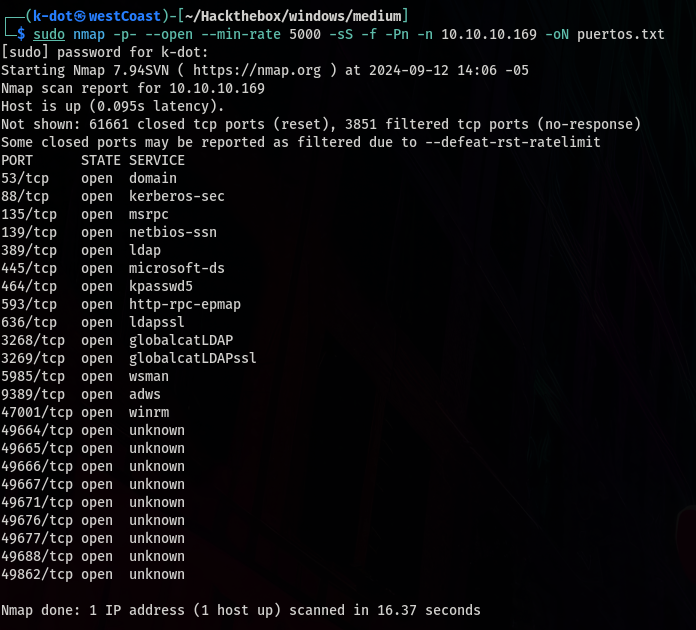Click the 9389/tcp adws entry
696x630 pixels.
[x=81, y=394]
